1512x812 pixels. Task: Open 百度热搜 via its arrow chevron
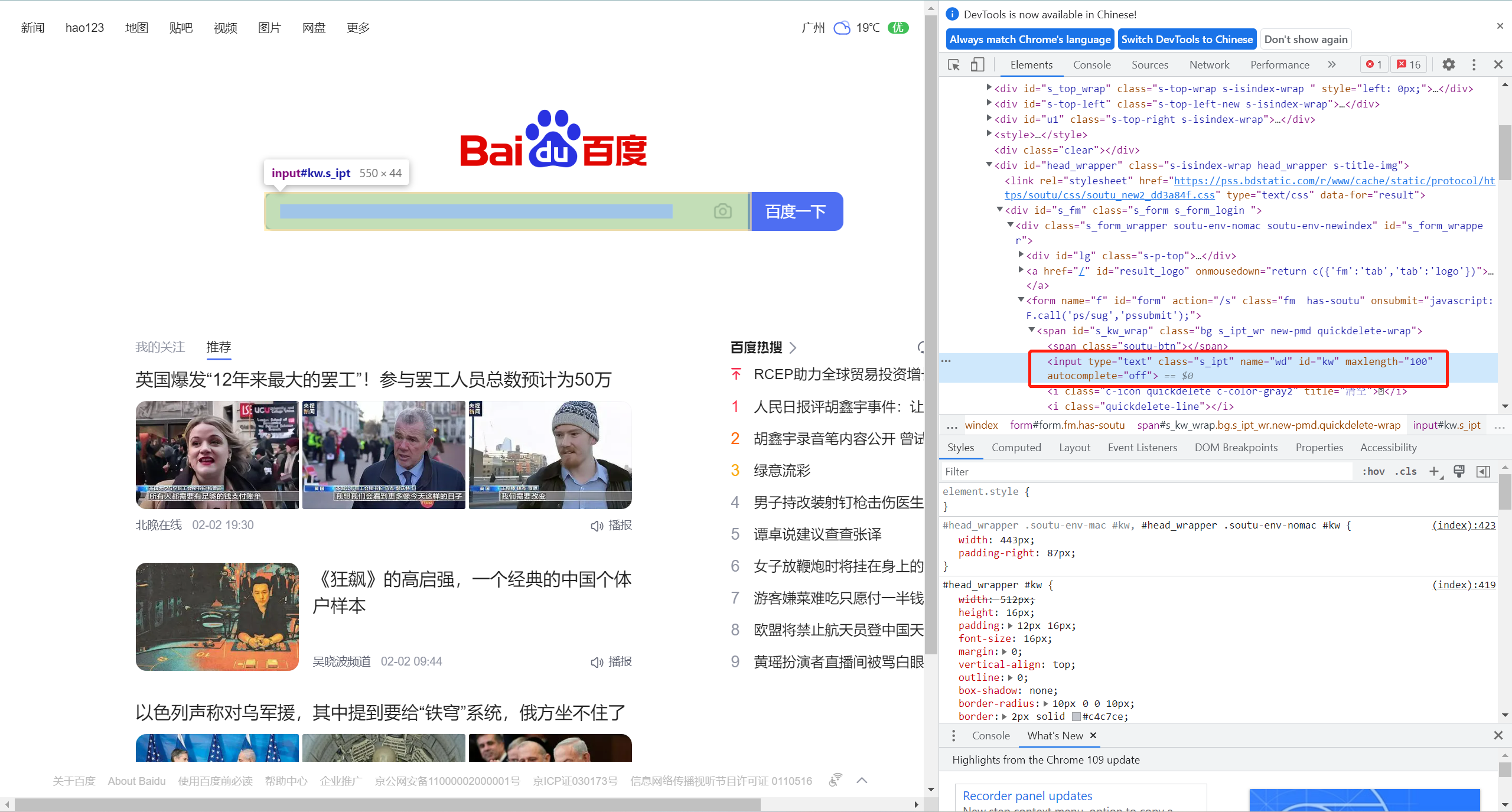tap(793, 348)
